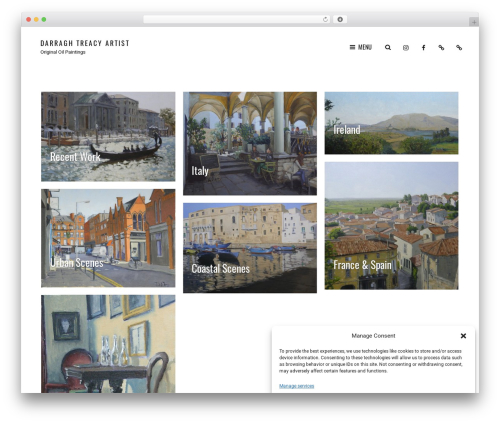
Task: Click the browser reload icon
Action: click(x=325, y=19)
